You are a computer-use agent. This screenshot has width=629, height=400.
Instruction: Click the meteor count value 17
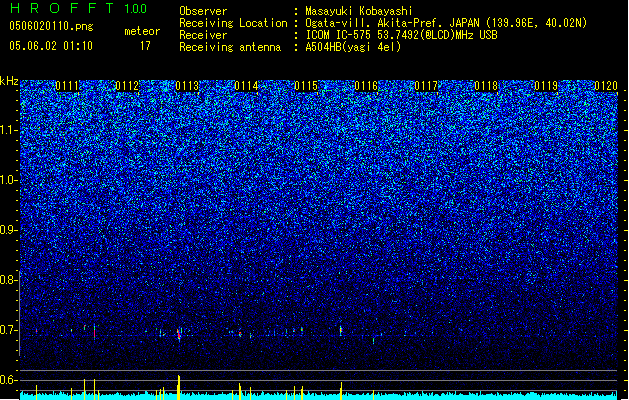pyautogui.click(x=145, y=46)
